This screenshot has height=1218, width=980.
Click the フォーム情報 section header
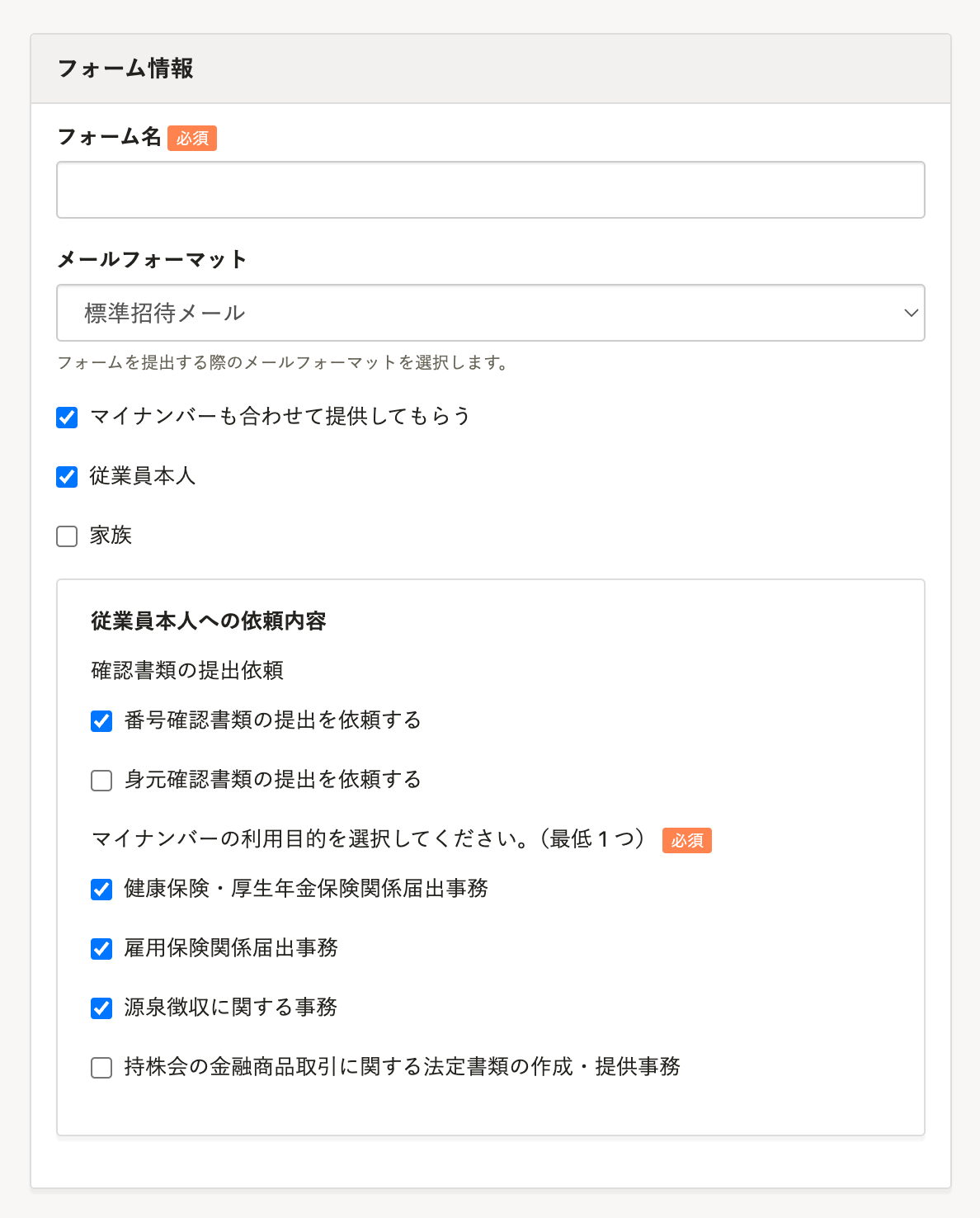click(x=125, y=68)
